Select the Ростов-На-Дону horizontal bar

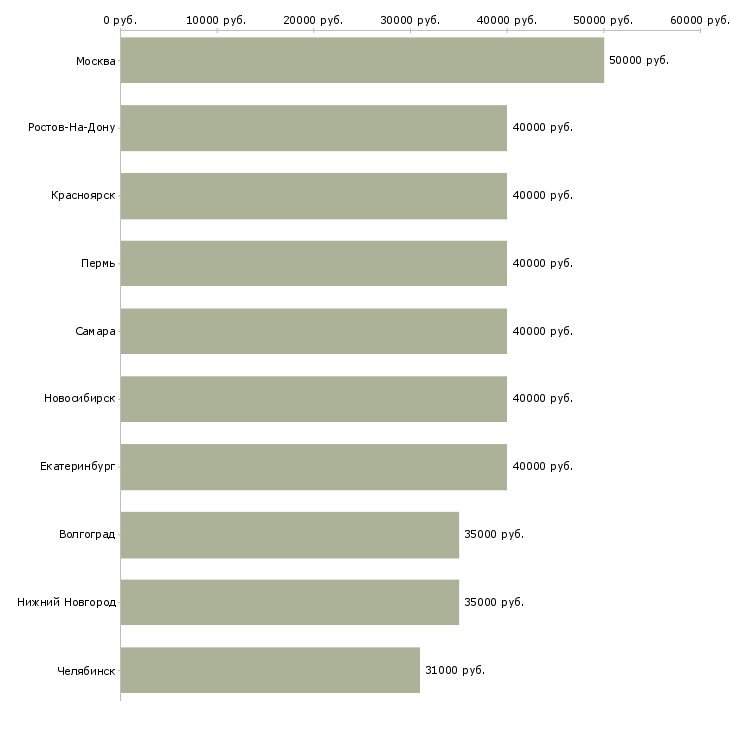[313, 128]
